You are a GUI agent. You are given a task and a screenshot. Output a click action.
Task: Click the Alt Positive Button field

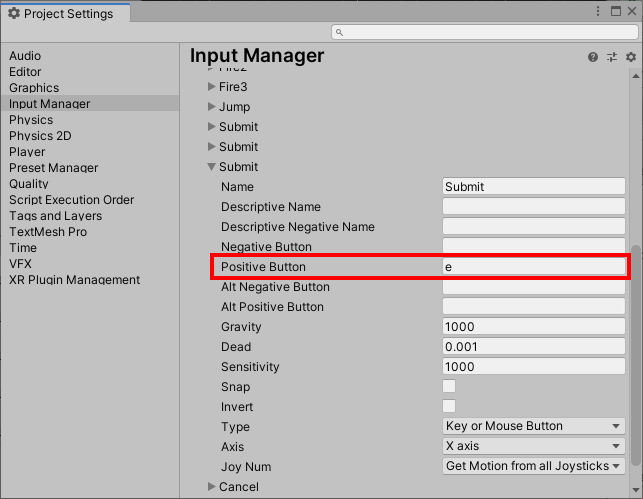(534, 306)
